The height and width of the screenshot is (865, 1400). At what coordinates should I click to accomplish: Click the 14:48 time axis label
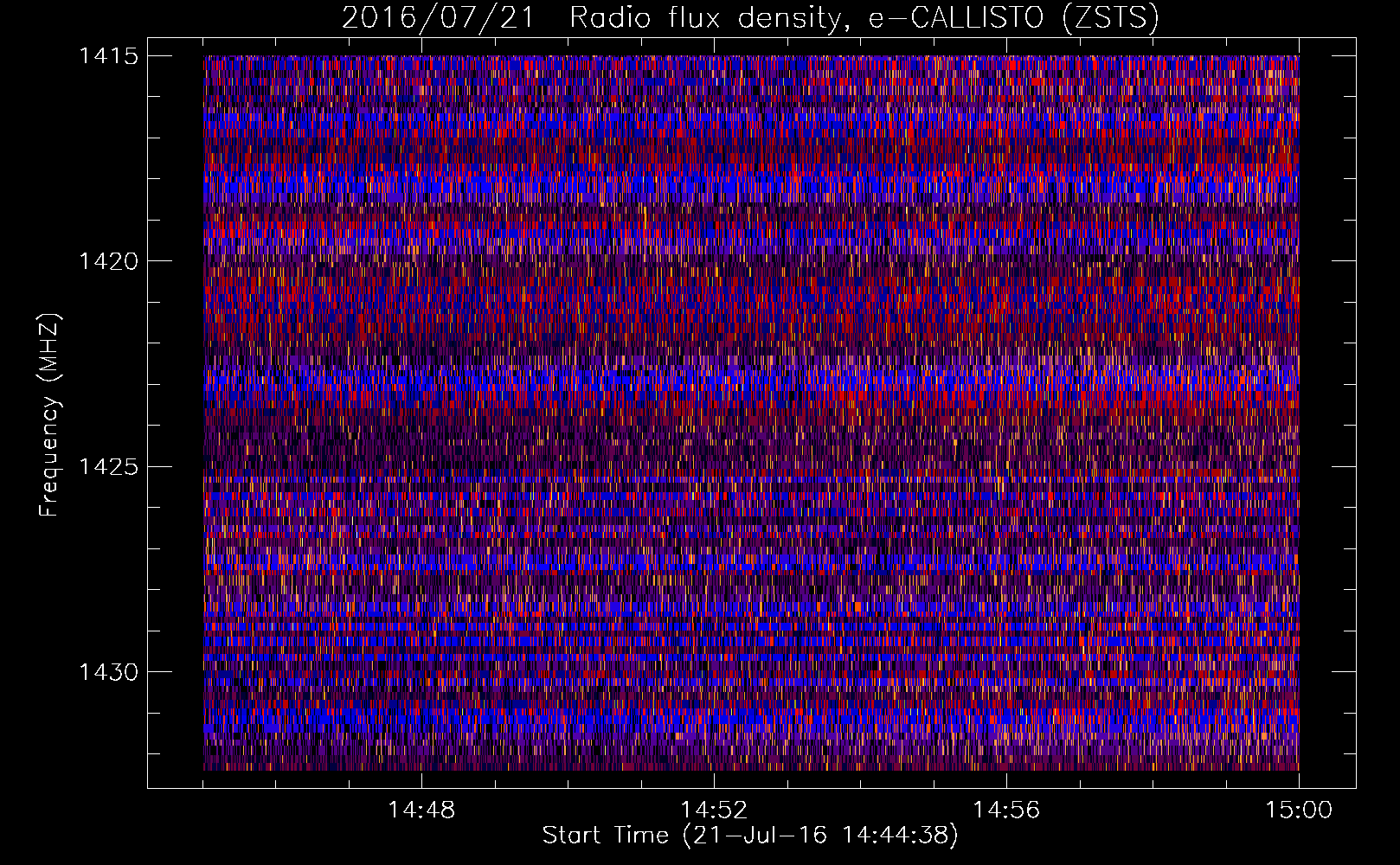pyautogui.click(x=421, y=811)
